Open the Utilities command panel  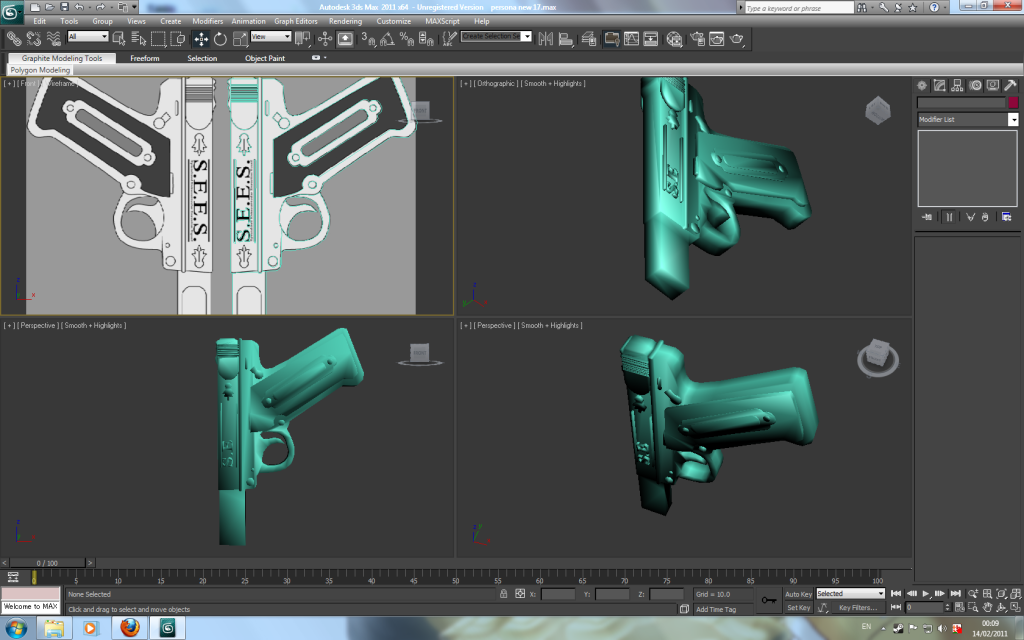[1010, 86]
